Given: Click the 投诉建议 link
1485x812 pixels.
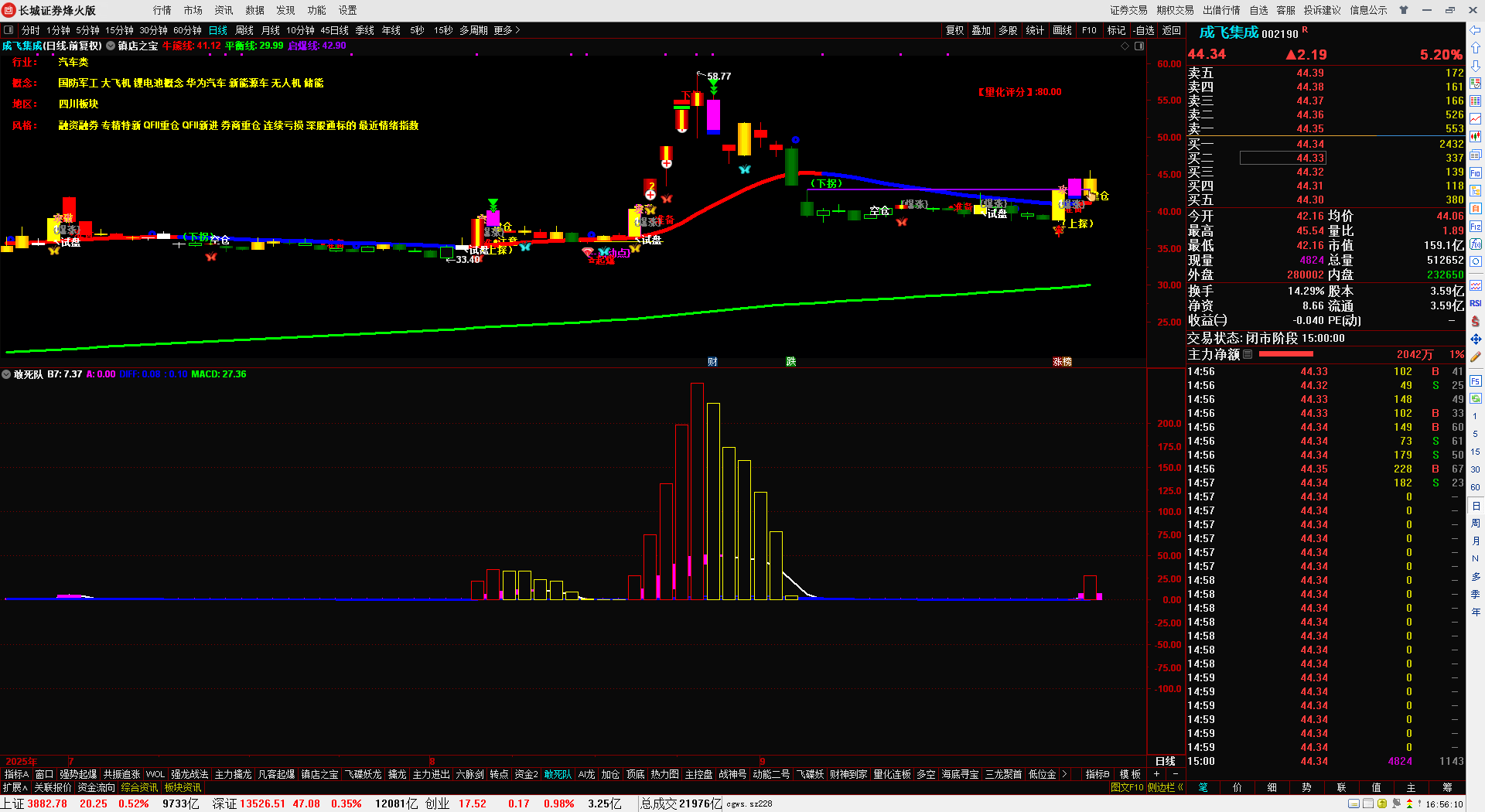Looking at the screenshot, I should pos(1323,10).
